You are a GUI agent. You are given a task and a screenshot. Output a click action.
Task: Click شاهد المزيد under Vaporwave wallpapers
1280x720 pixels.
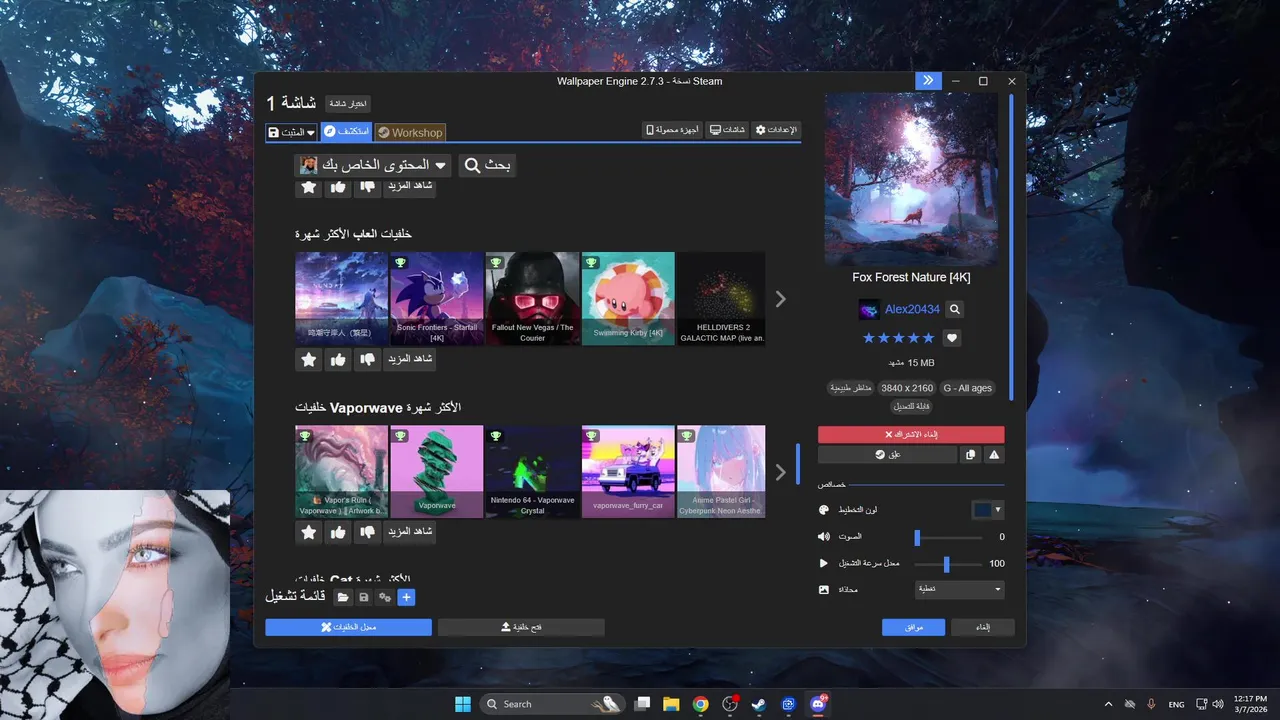coord(410,532)
